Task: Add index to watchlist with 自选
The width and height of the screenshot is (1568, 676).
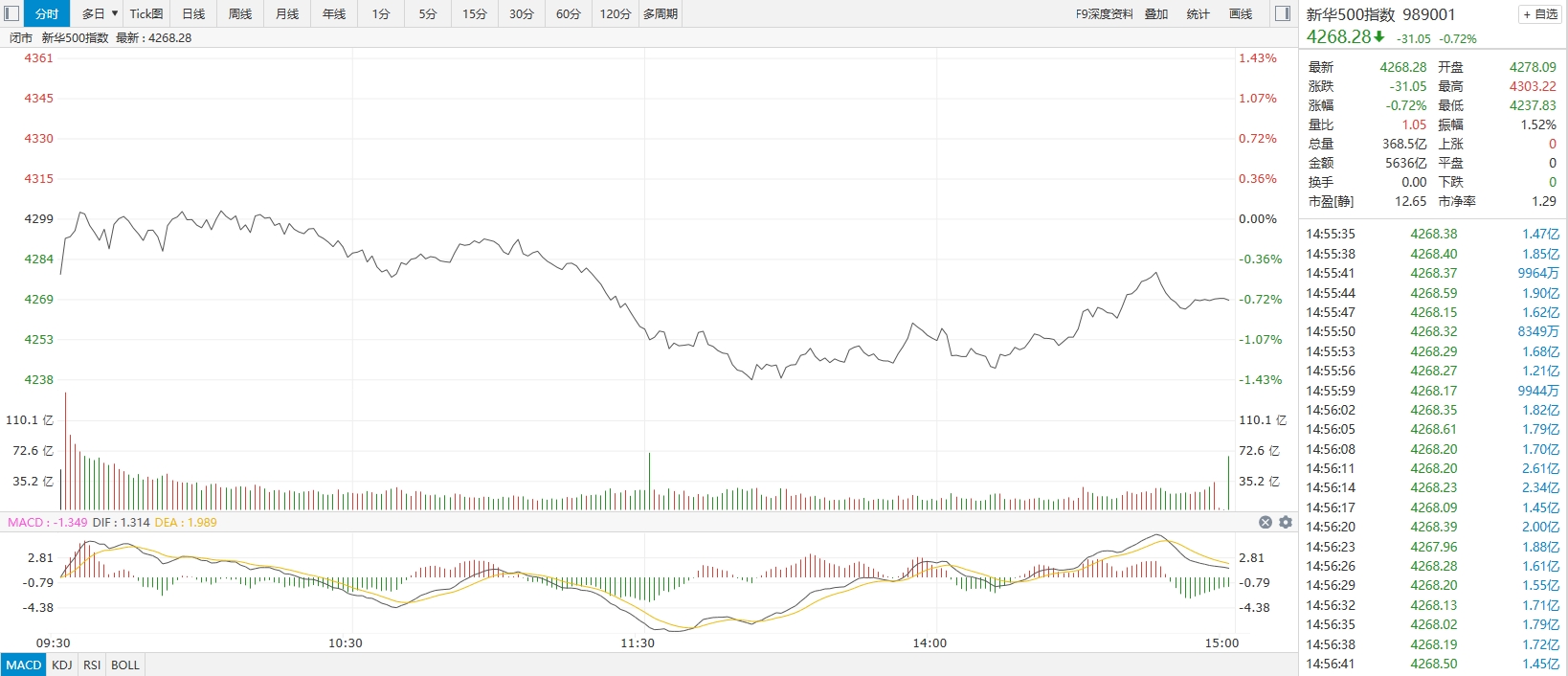Action: pos(1540,14)
